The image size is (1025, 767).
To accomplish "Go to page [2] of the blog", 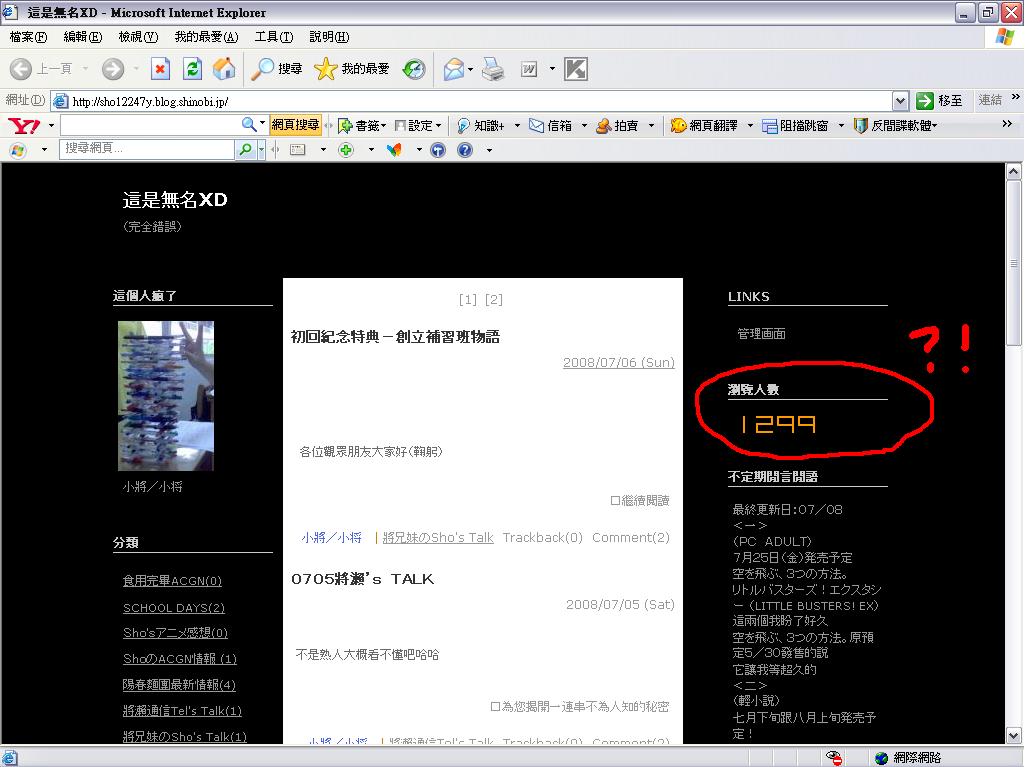I will point(494,299).
